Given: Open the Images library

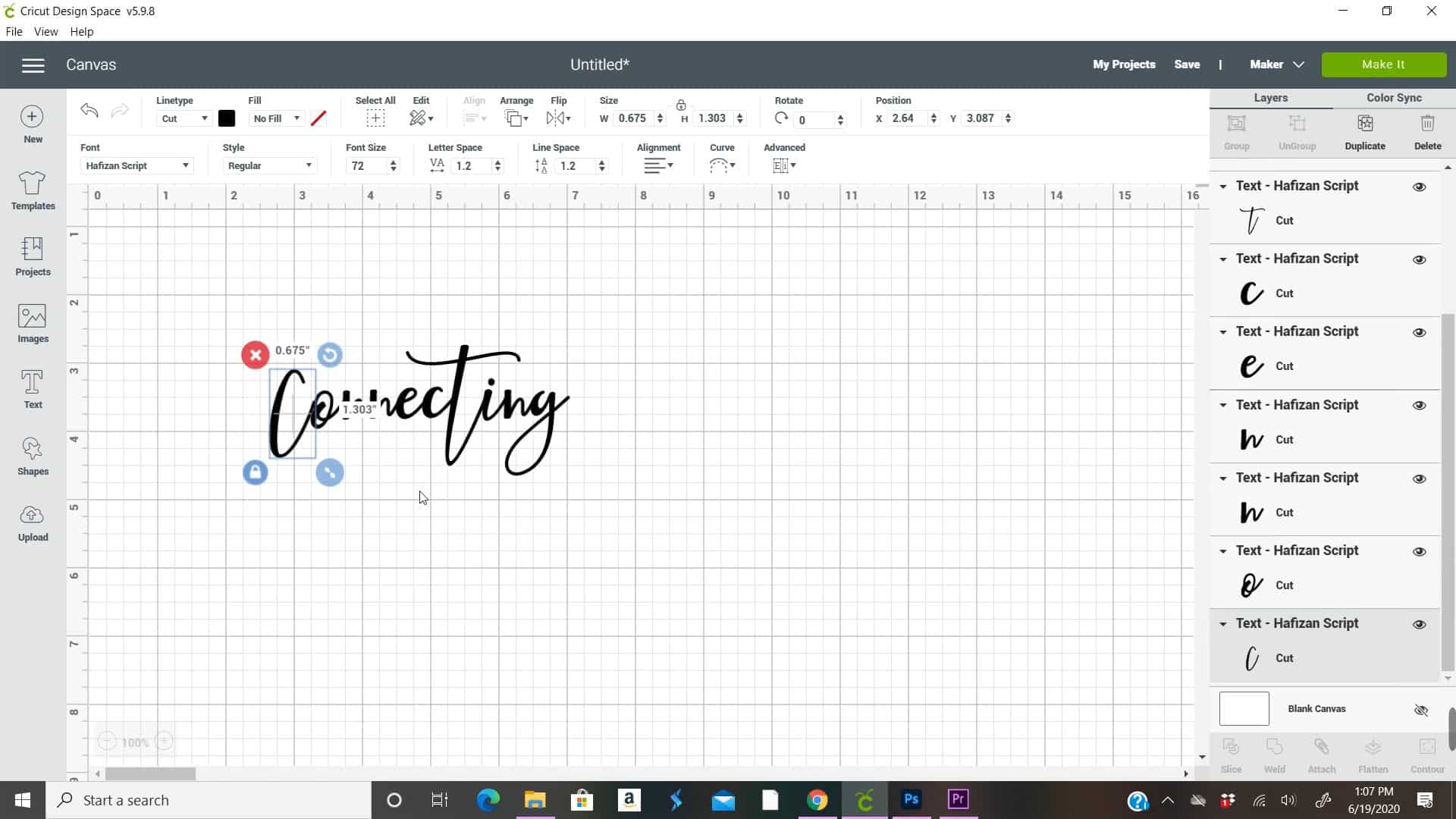Looking at the screenshot, I should click(33, 323).
